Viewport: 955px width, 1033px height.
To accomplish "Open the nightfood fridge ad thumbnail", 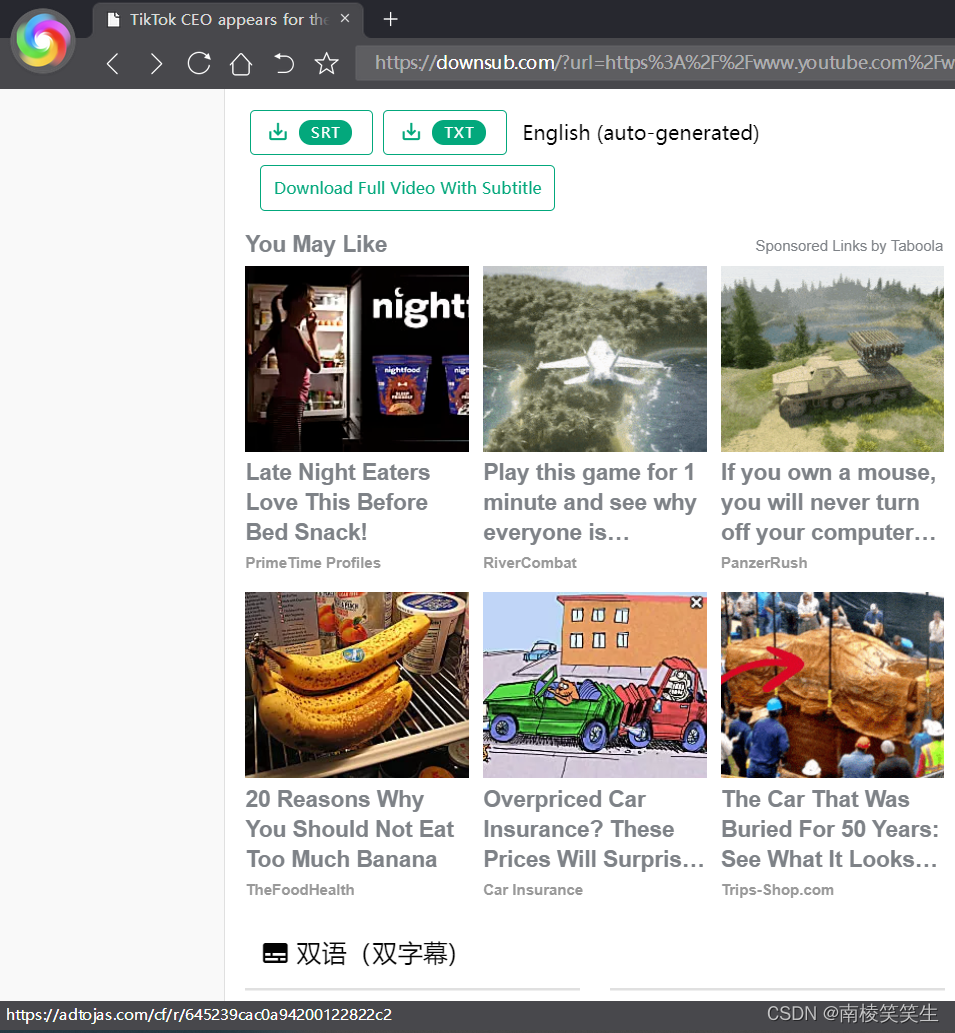I will click(x=357, y=359).
